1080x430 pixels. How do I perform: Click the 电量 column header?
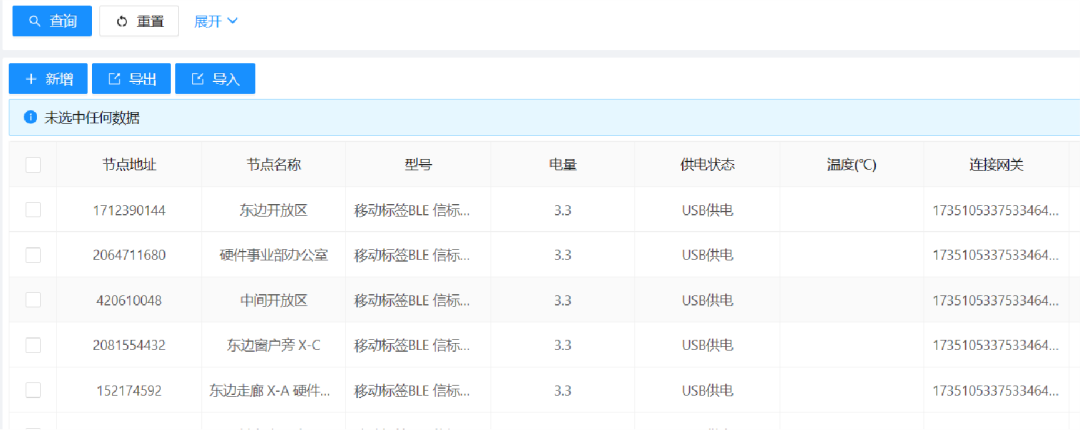563,165
